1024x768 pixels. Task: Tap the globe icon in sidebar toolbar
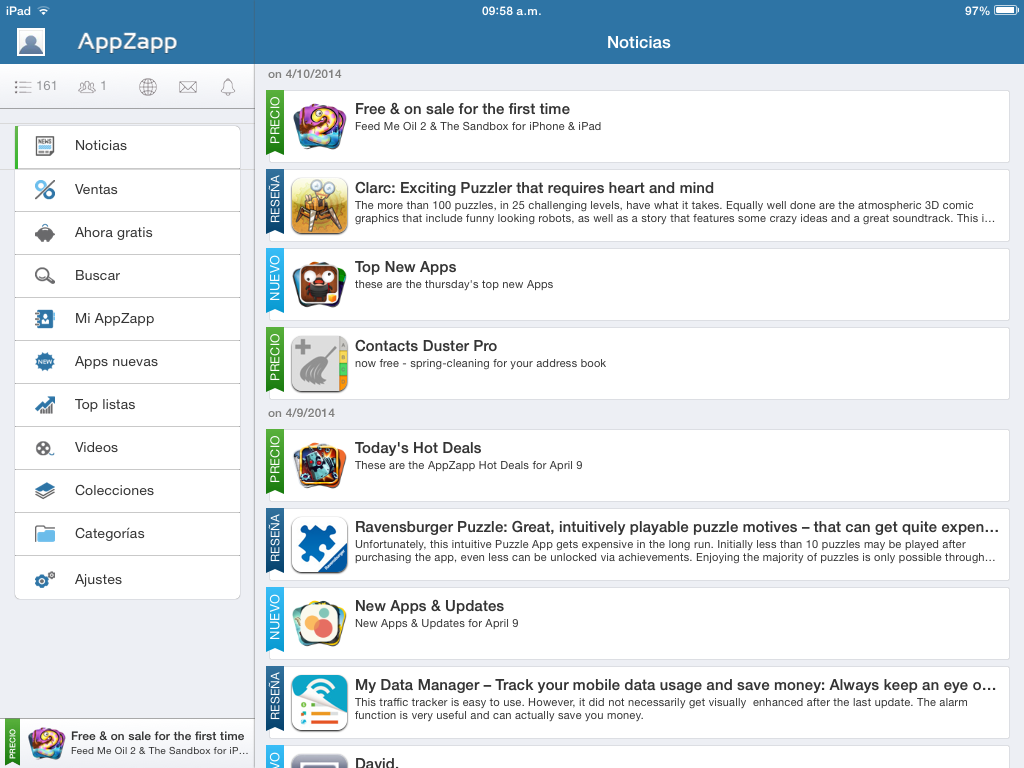148,87
